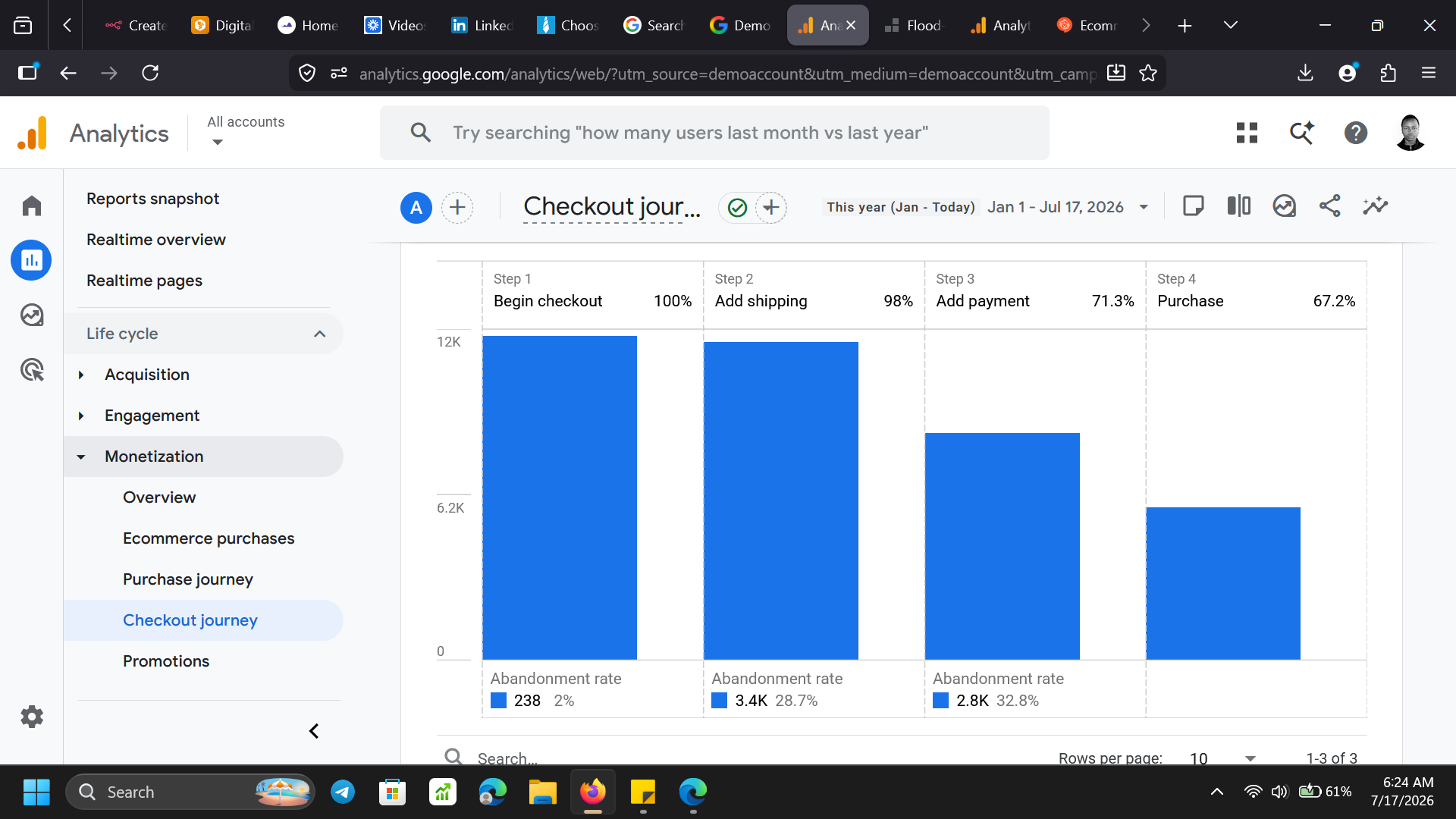Open the Windows Start menu
This screenshot has width=1456, height=819.
(36, 792)
